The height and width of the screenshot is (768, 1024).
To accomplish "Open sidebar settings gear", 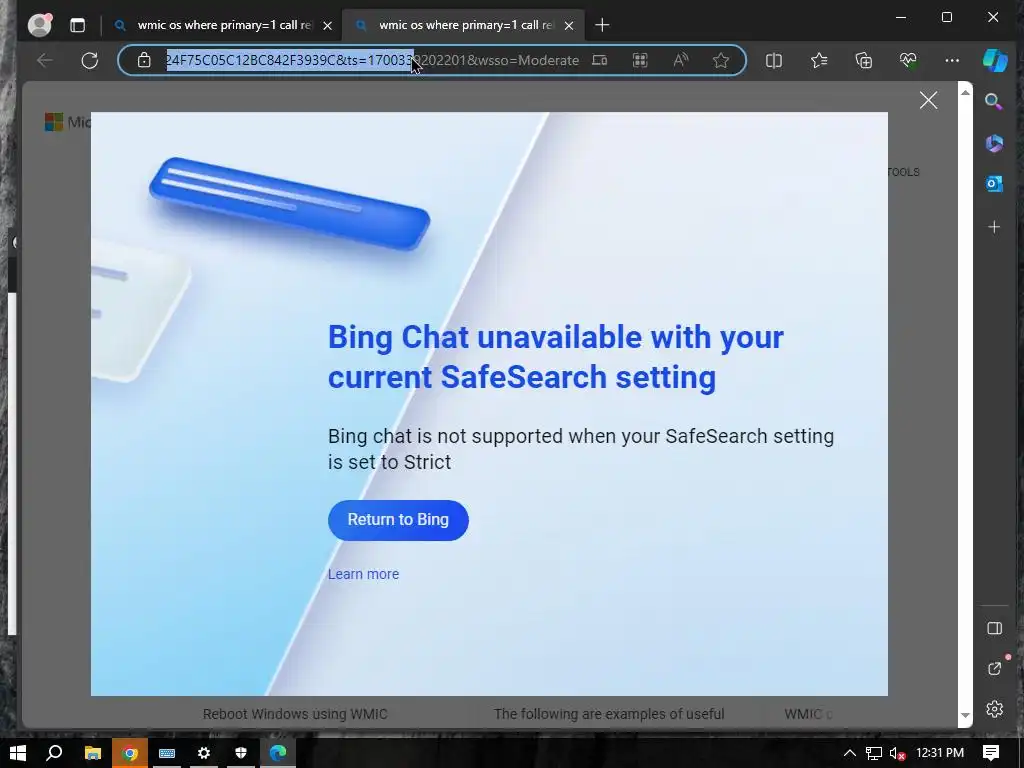I will 994,709.
